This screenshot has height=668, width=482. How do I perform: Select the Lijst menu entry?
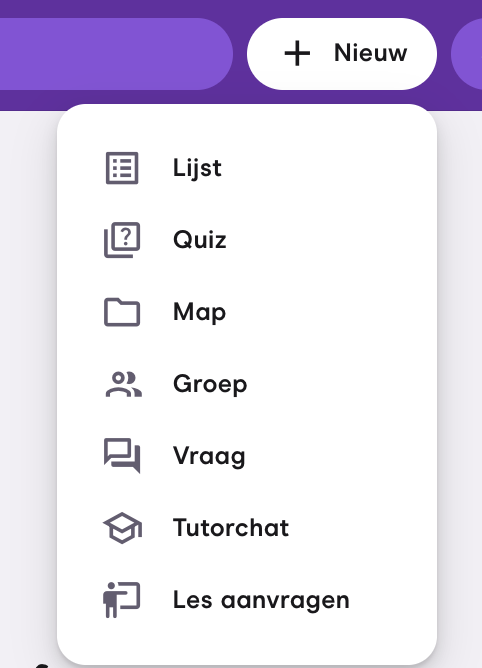247,168
